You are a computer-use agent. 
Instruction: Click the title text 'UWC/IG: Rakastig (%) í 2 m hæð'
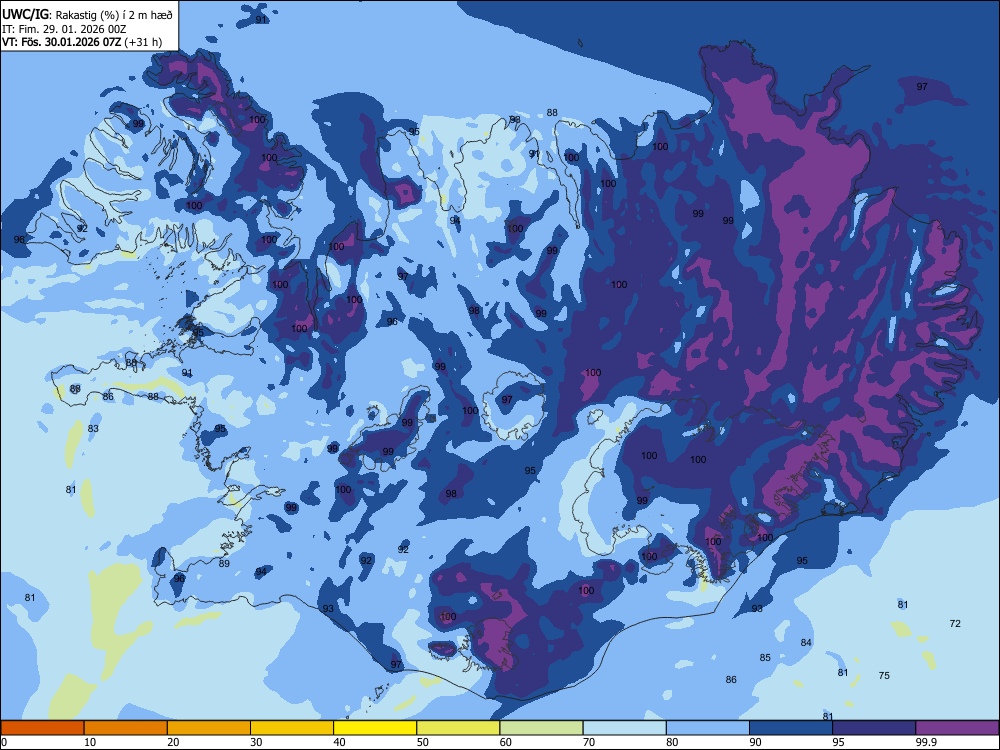(x=87, y=14)
